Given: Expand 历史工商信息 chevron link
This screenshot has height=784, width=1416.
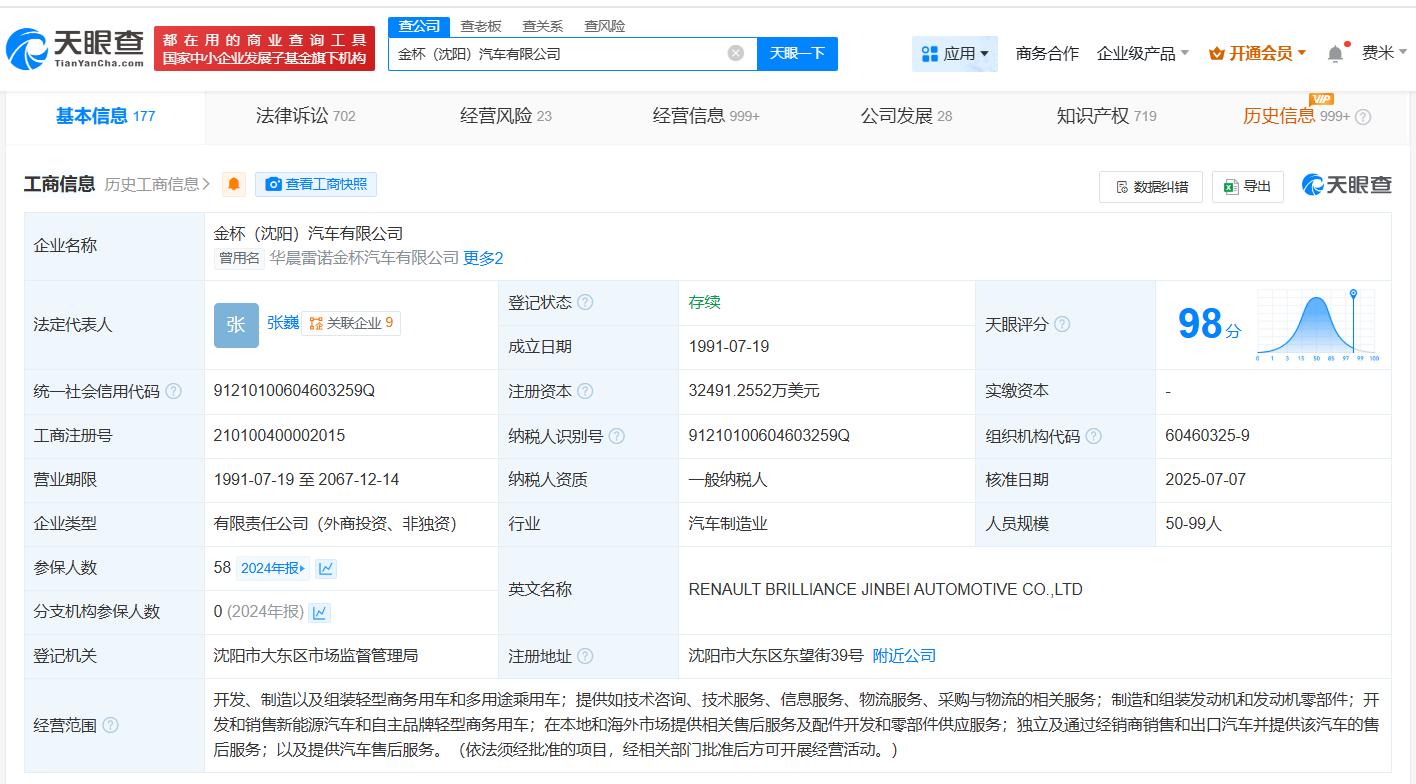Looking at the screenshot, I should pyautogui.click(x=157, y=184).
